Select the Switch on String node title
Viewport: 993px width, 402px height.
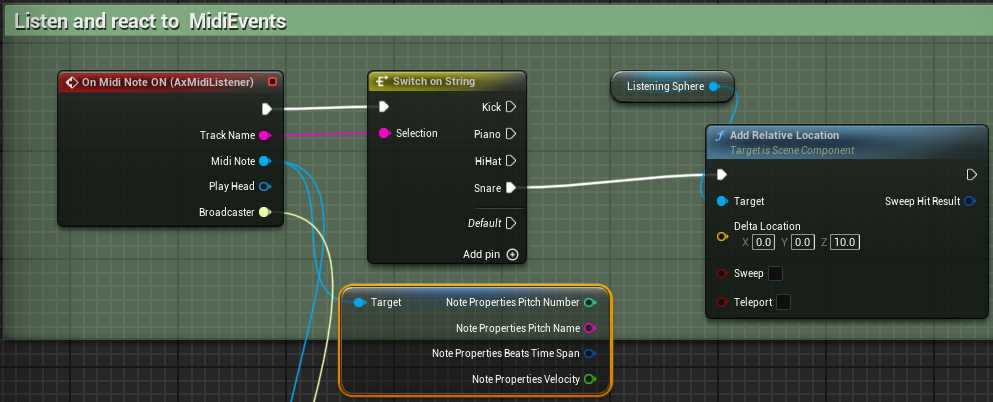[x=434, y=81]
